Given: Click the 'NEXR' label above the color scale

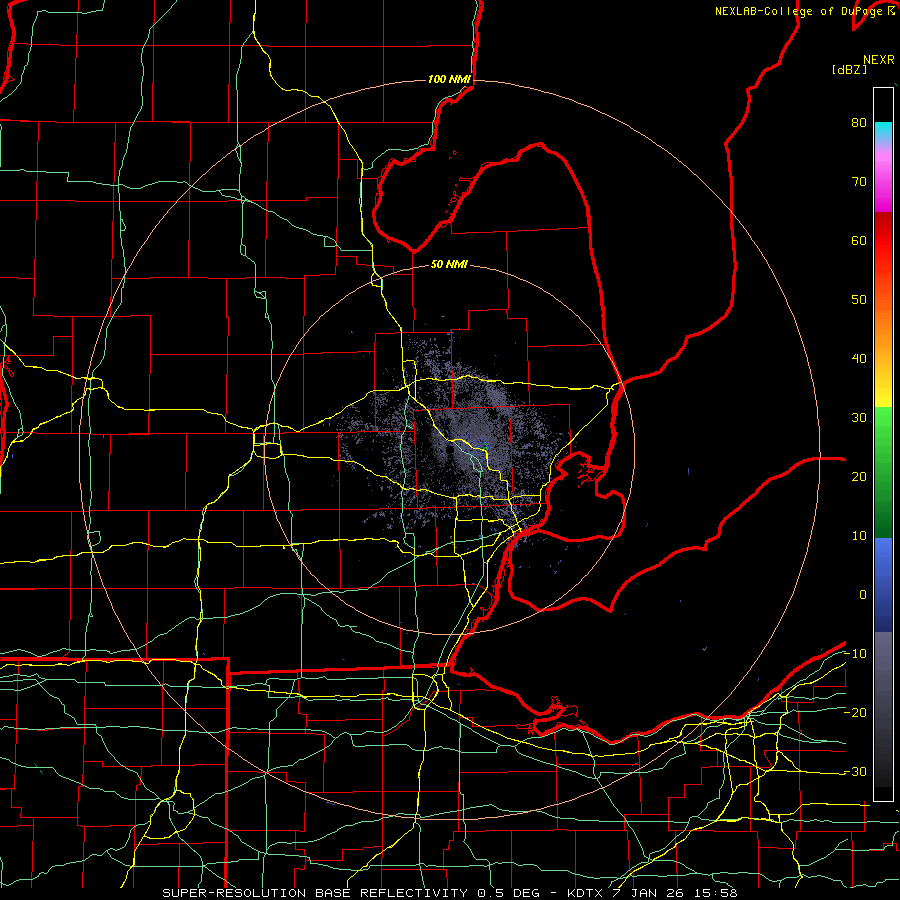Looking at the screenshot, I should 879,60.
